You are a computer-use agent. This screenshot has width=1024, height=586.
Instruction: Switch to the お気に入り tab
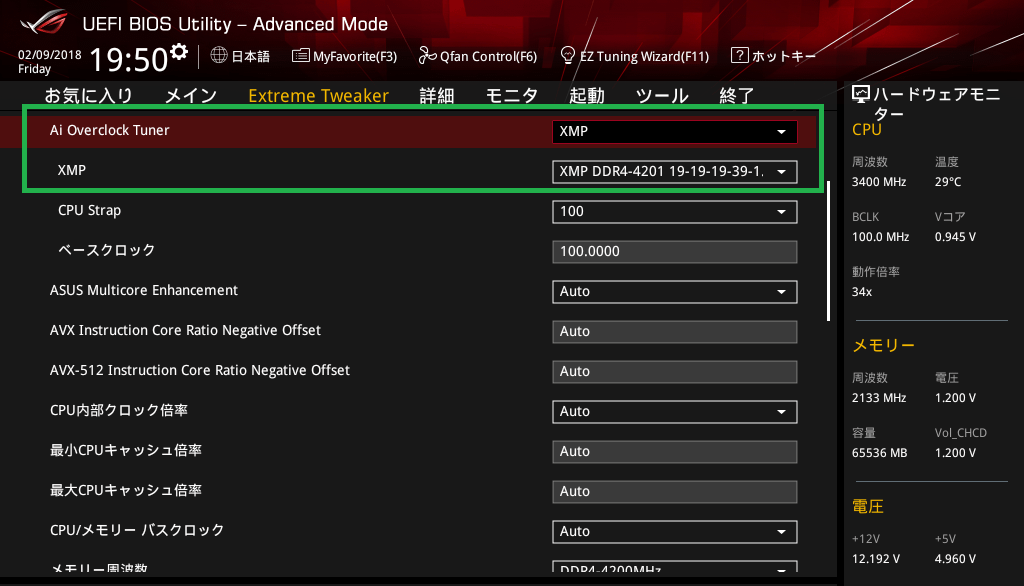[x=89, y=95]
